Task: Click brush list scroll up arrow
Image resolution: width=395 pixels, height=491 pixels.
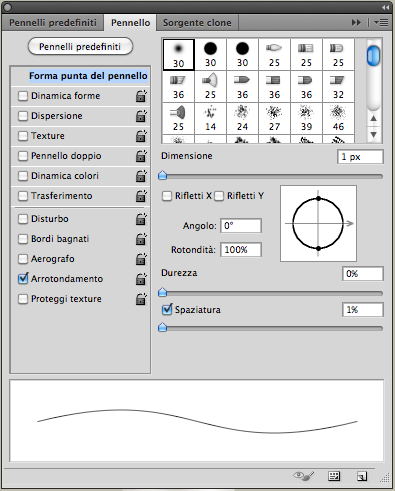Action: tap(374, 118)
